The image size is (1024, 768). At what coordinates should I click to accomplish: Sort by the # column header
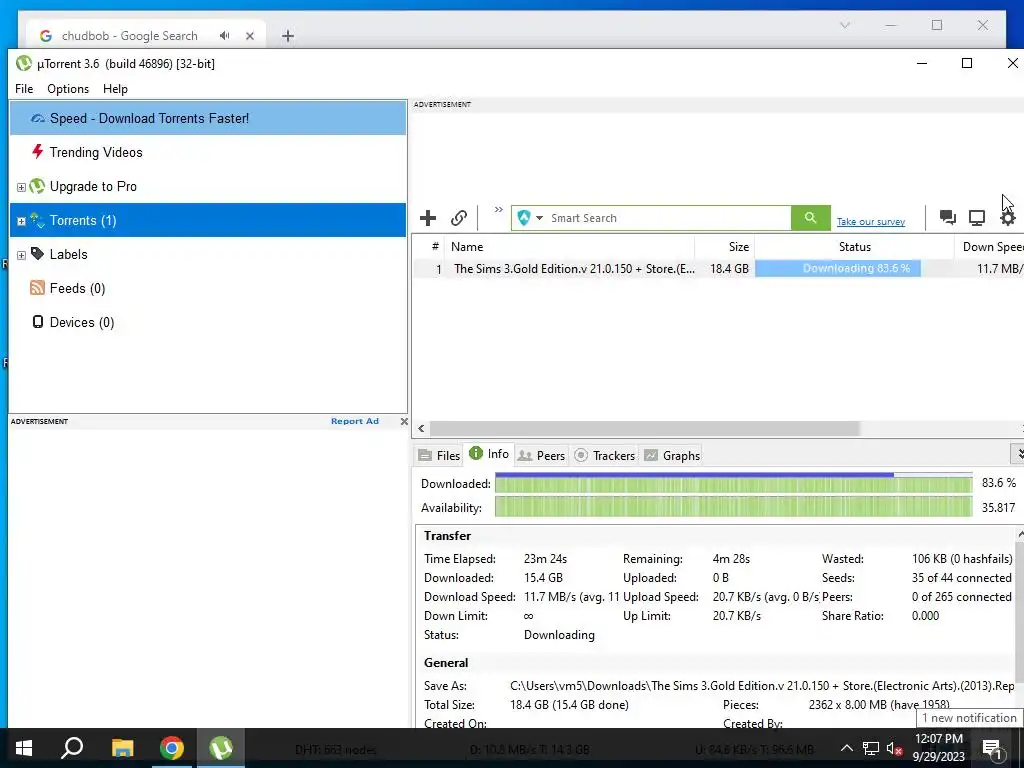coord(429,247)
